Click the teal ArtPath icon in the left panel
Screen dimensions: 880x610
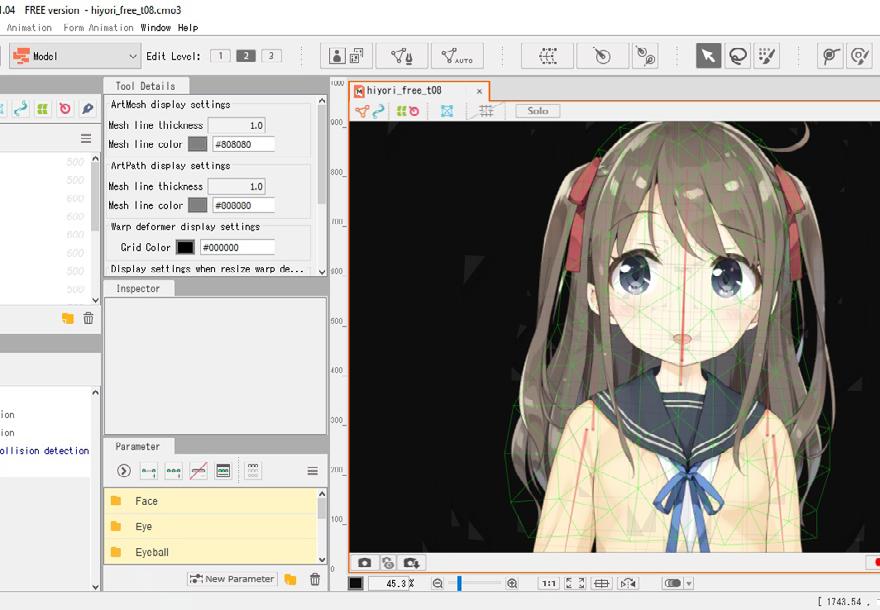(x=21, y=108)
